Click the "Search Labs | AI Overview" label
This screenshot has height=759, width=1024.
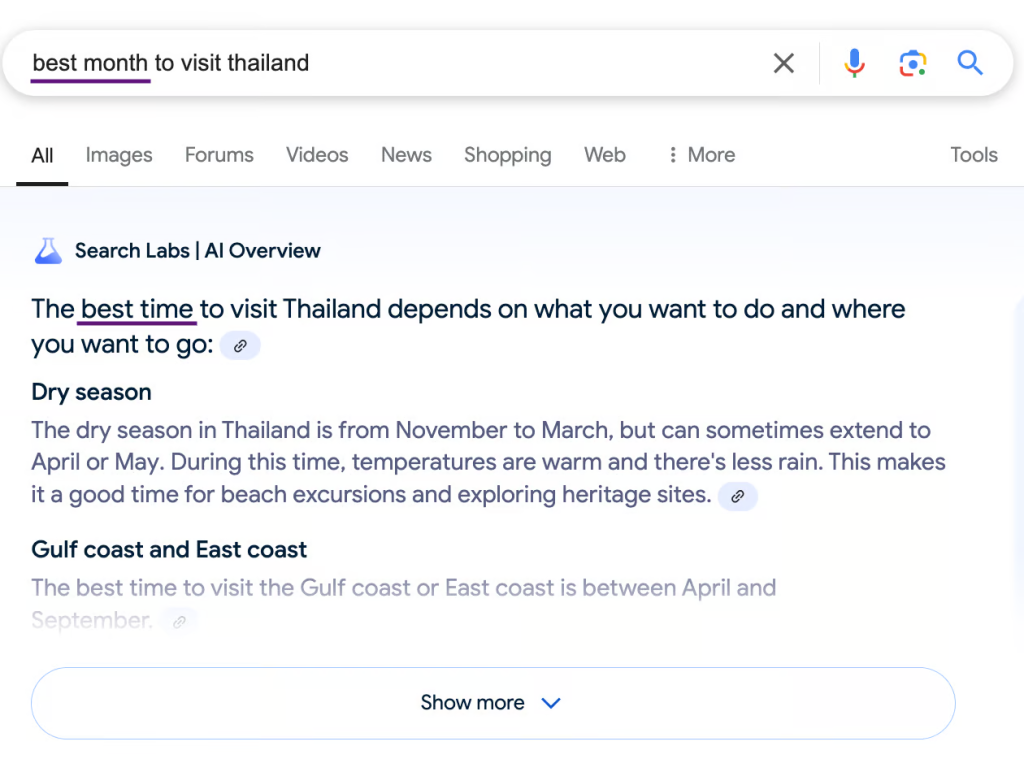[198, 251]
